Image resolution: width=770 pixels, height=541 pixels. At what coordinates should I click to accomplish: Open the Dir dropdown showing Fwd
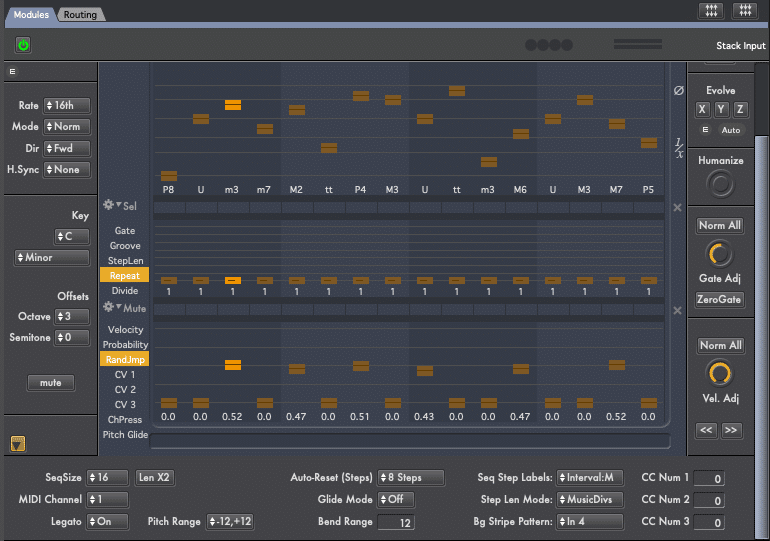[x=67, y=148]
